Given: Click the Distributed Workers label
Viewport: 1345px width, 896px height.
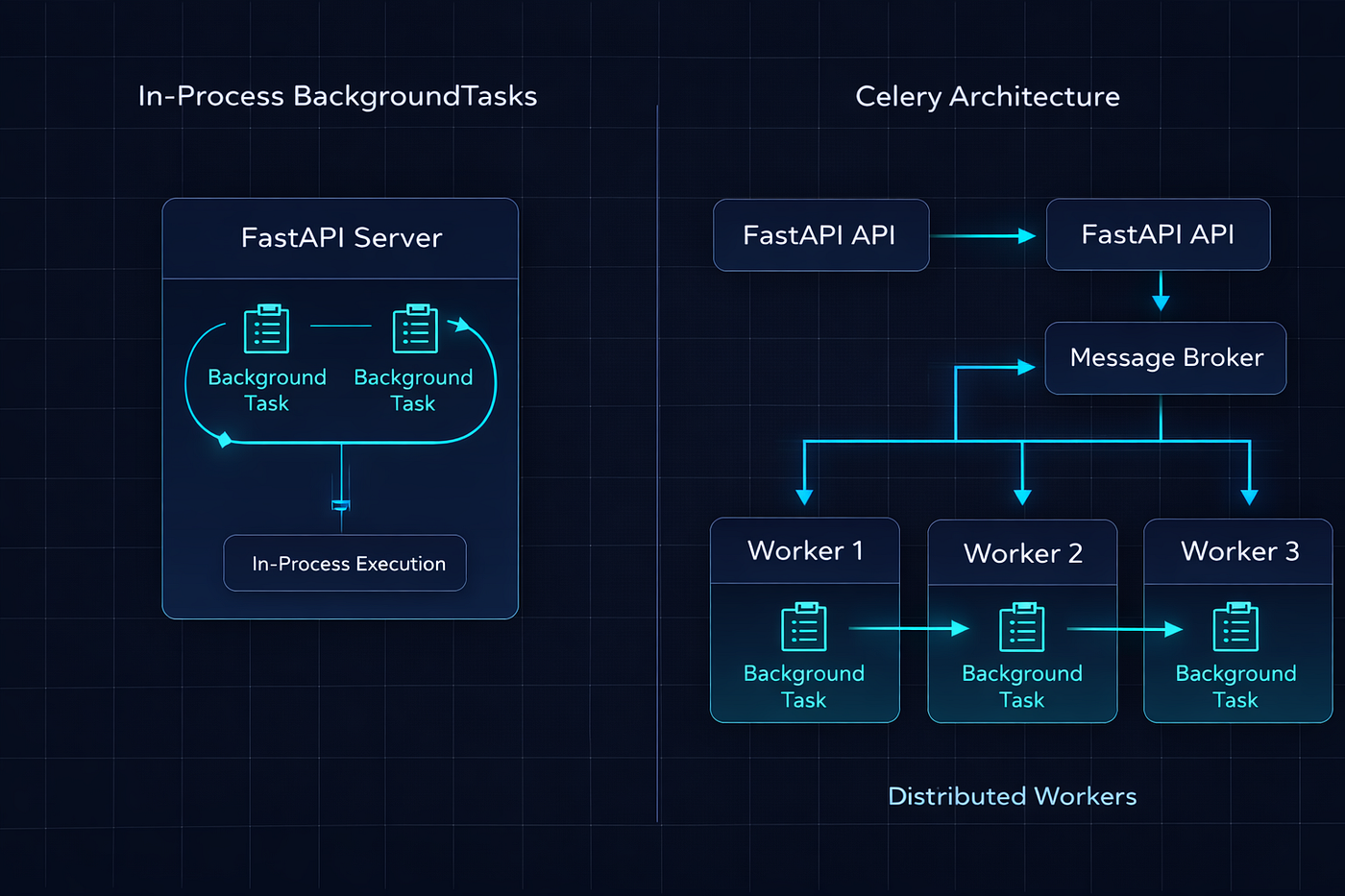Looking at the screenshot, I should [1012, 795].
